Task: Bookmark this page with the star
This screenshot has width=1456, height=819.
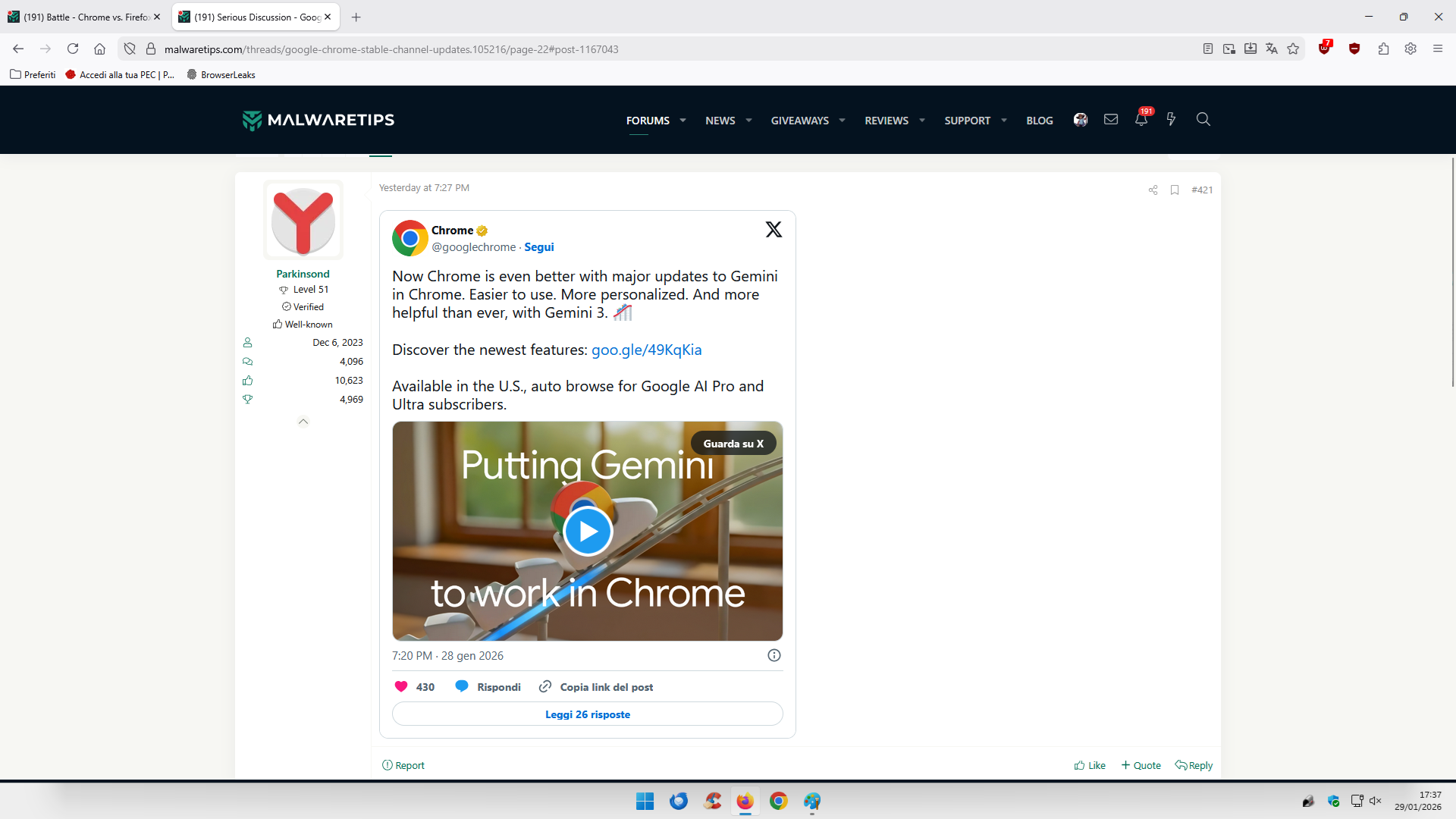Action: [x=1293, y=49]
